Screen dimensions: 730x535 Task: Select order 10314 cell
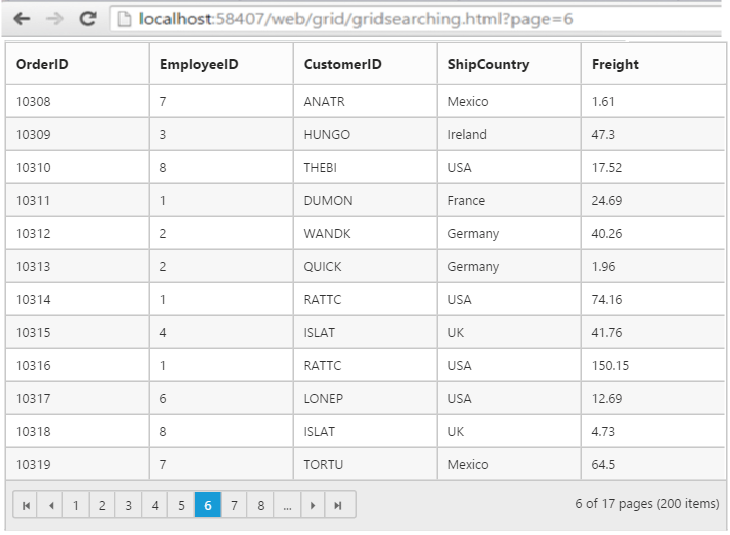(77, 299)
